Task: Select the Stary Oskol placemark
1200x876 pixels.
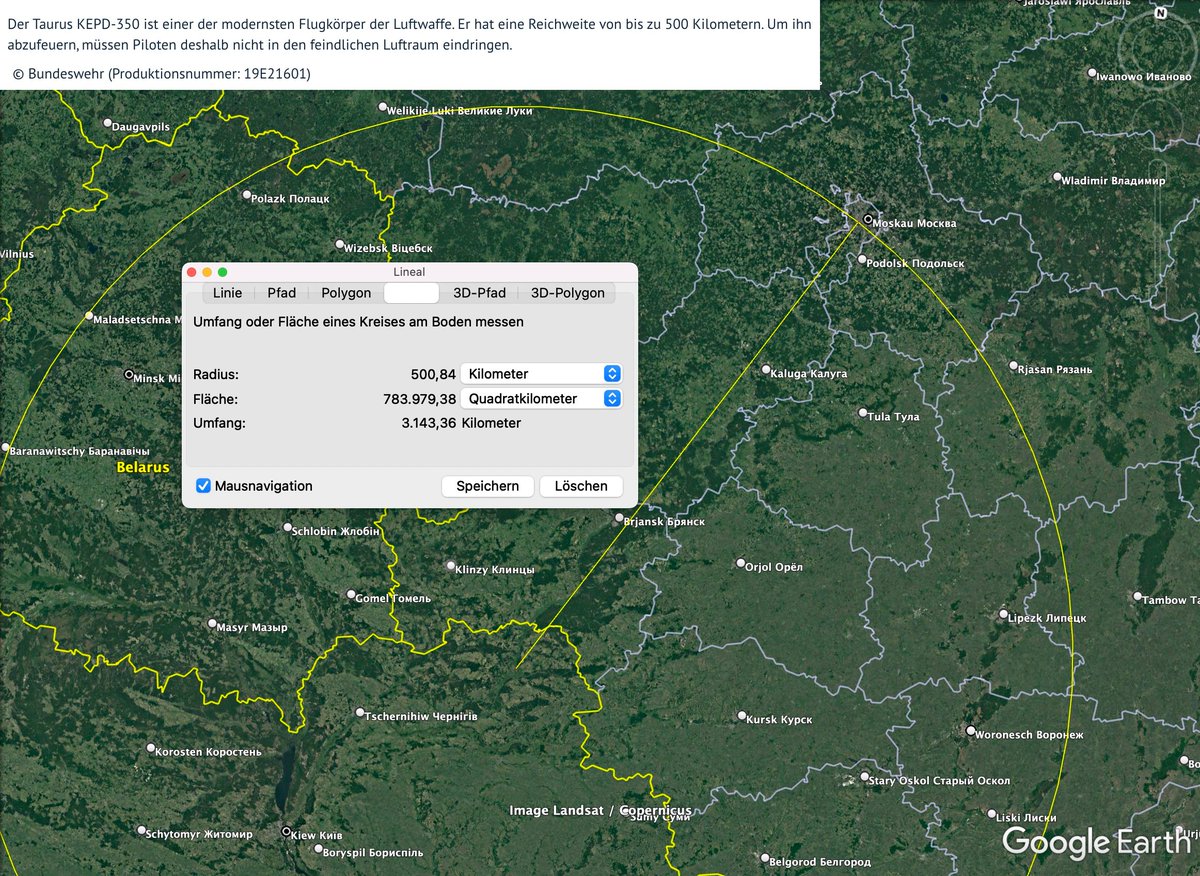Action: (x=865, y=777)
